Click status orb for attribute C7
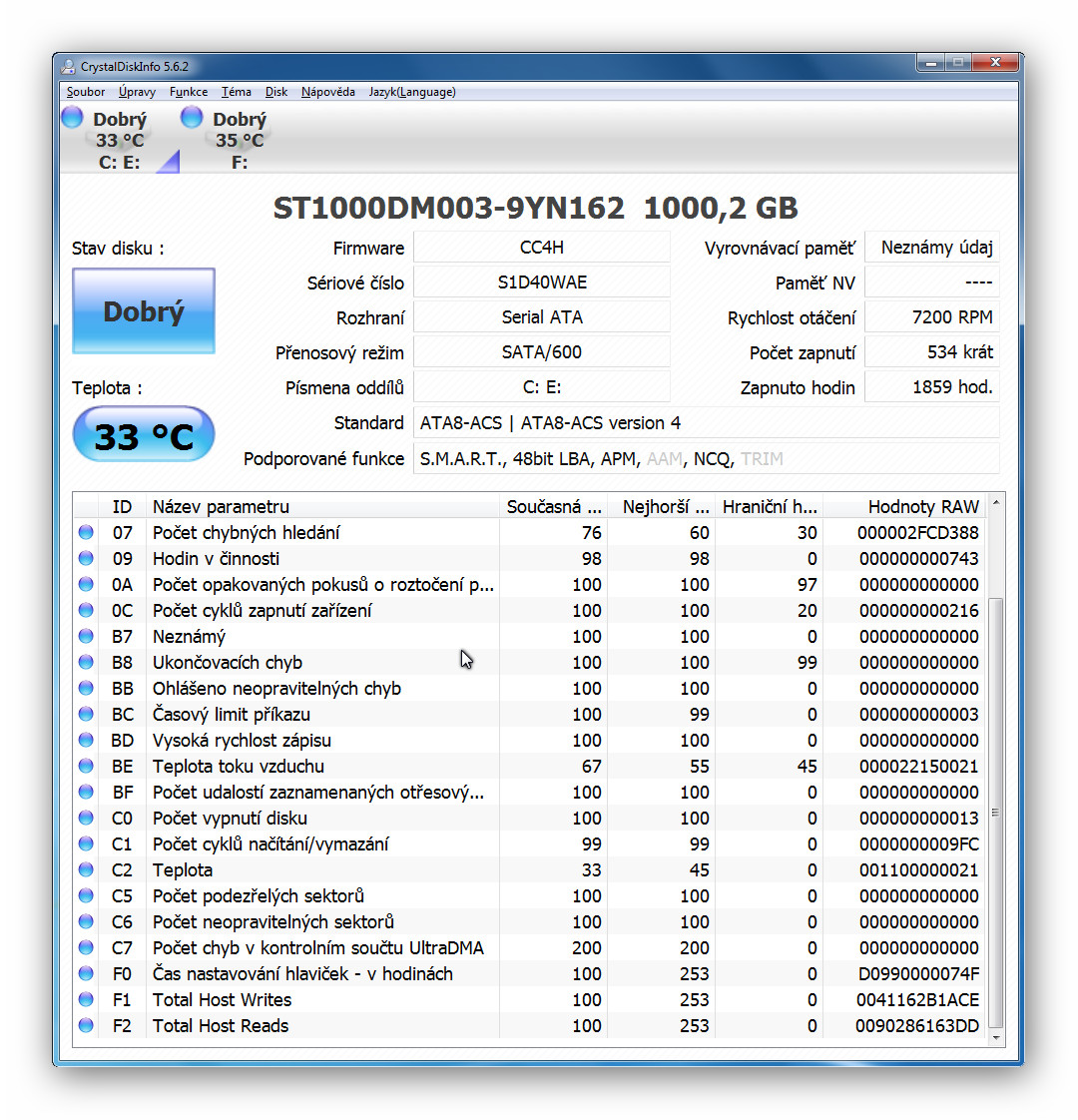The width and height of the screenshot is (1078, 1120). pos(86,948)
